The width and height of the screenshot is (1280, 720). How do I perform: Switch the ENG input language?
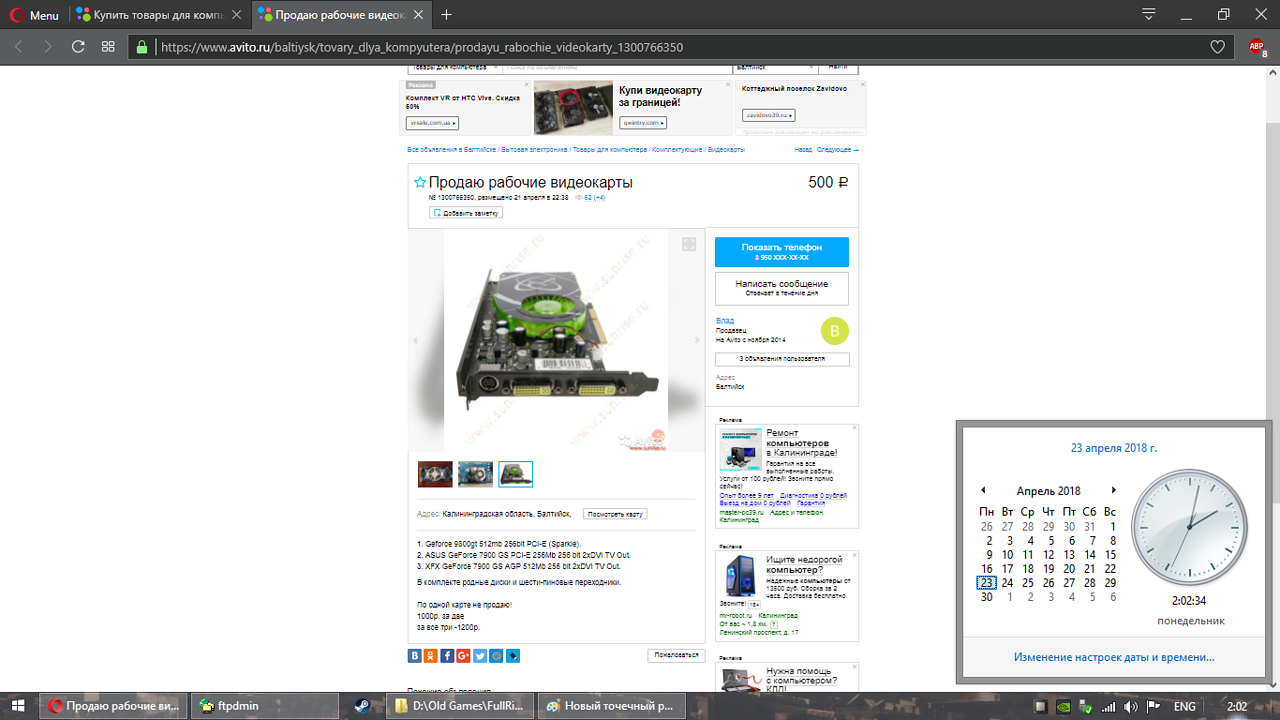(1185, 706)
